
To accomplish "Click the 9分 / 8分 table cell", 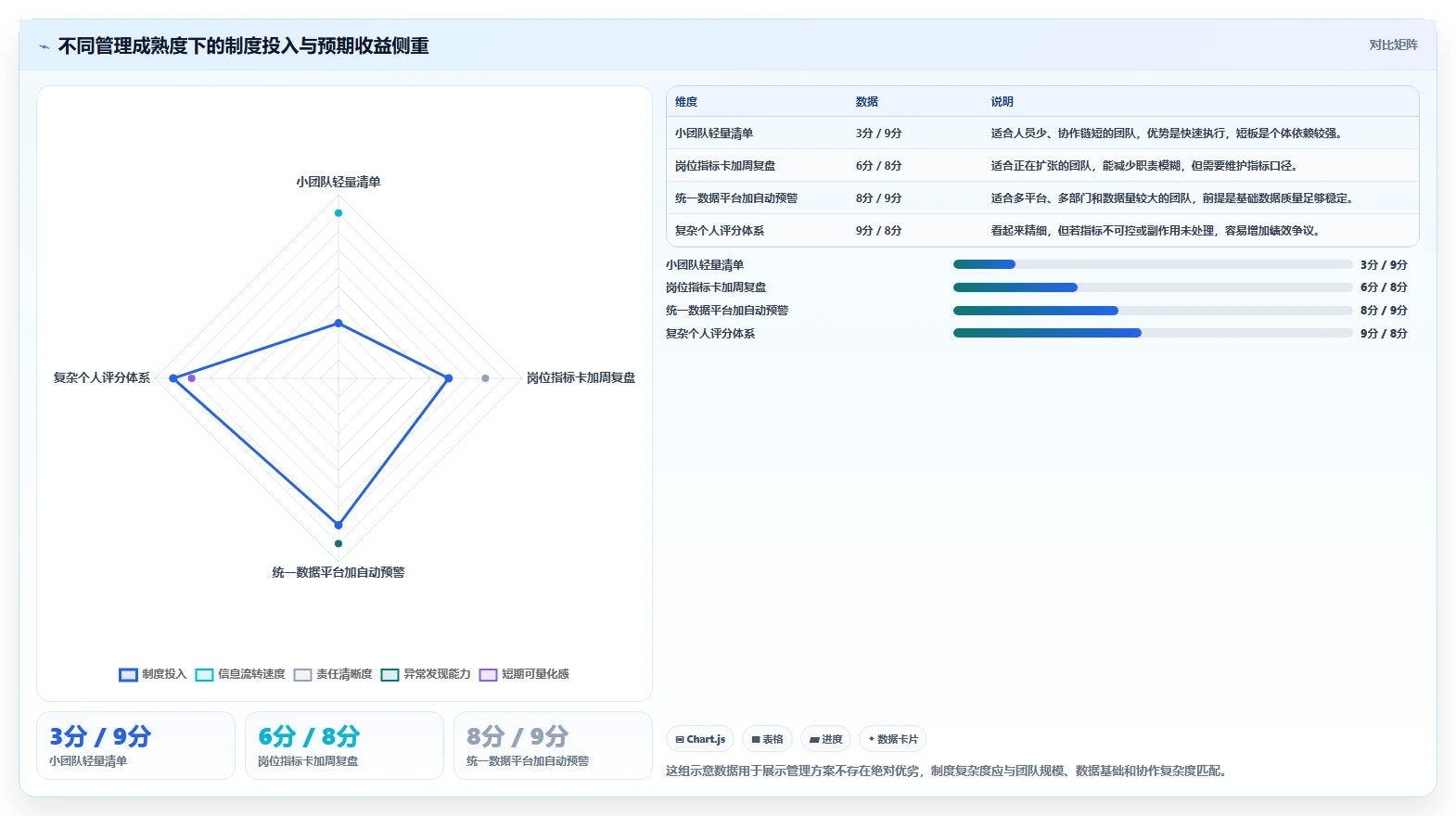I will click(x=878, y=231).
